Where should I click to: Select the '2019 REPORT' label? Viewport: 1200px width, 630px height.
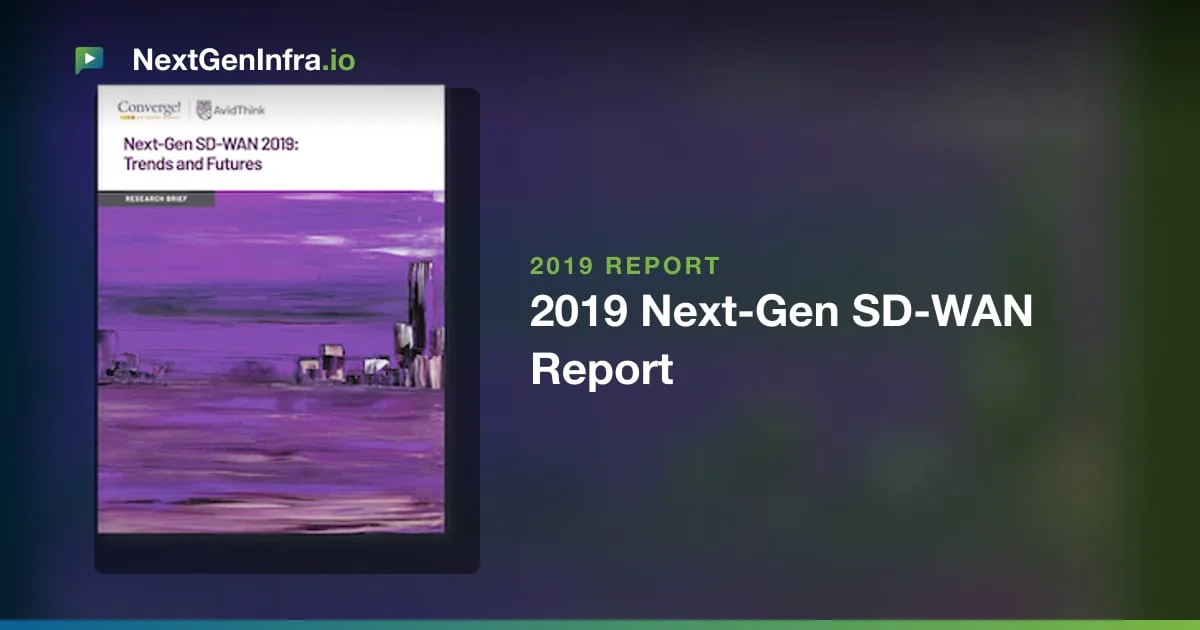point(625,266)
